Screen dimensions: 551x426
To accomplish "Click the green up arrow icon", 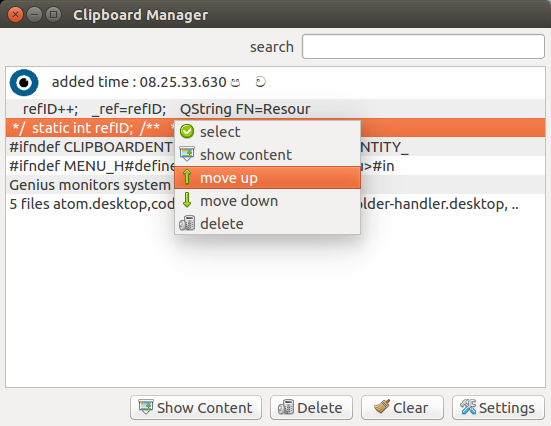I will (x=187, y=177).
